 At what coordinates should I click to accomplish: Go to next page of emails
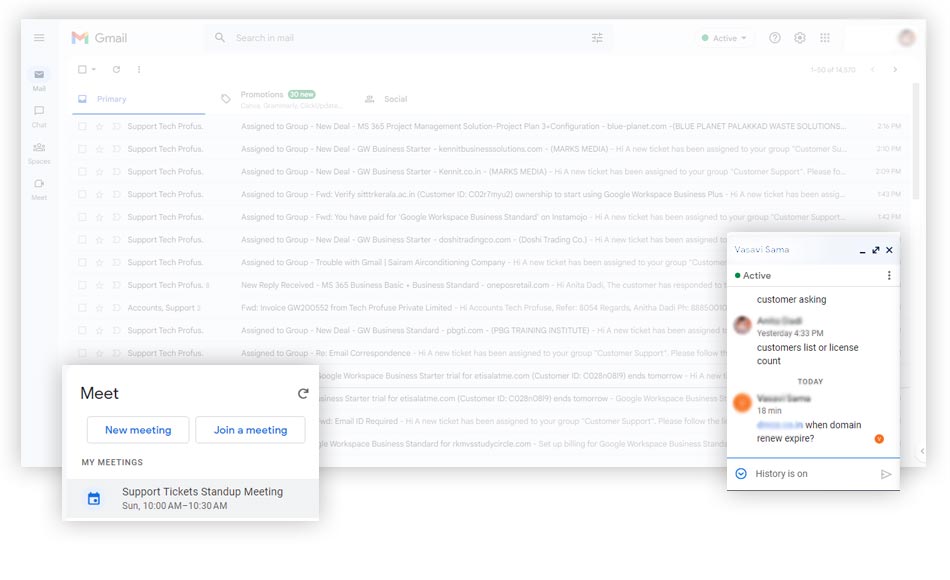click(x=895, y=69)
